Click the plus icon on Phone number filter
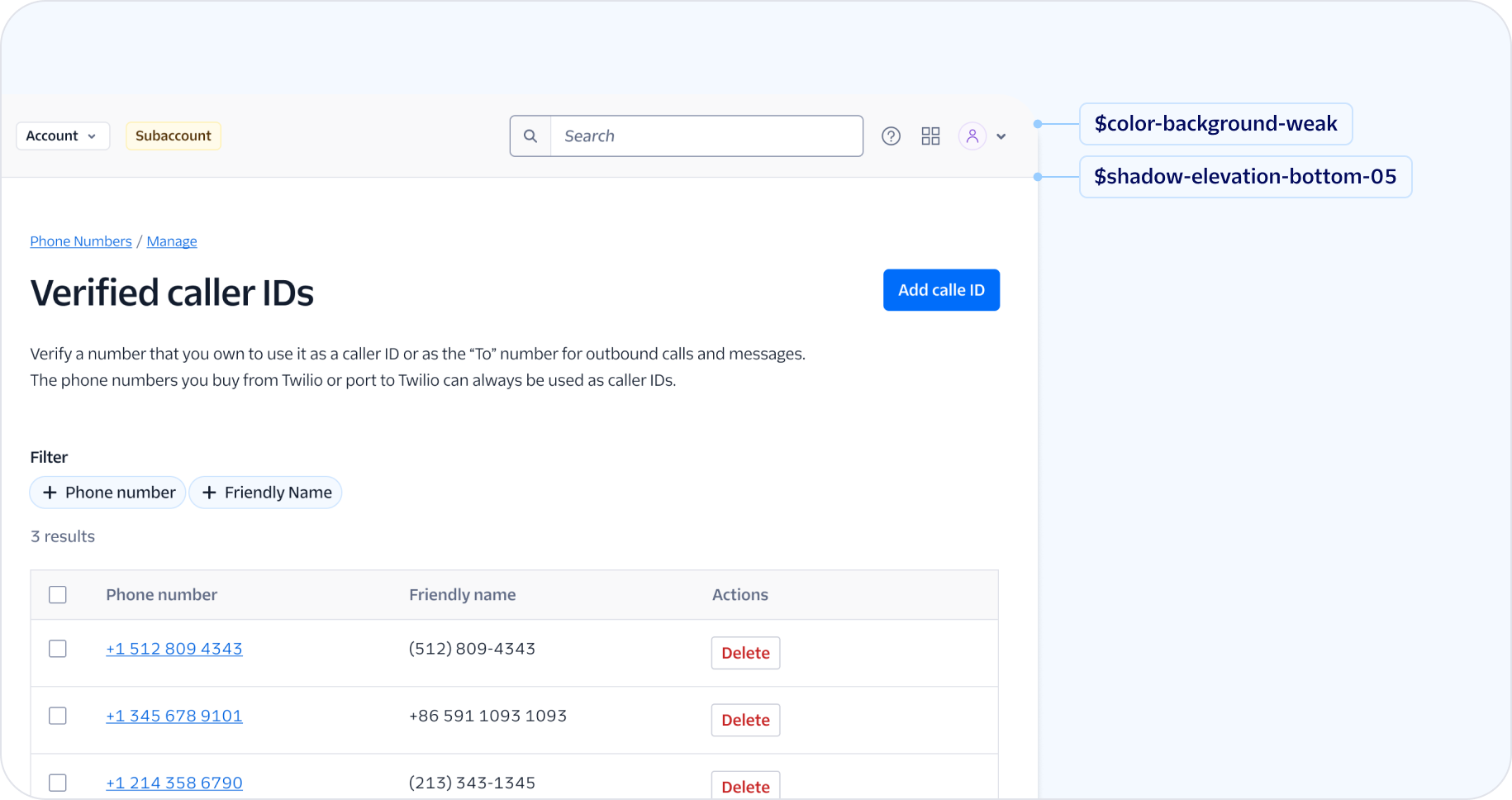 click(50, 493)
